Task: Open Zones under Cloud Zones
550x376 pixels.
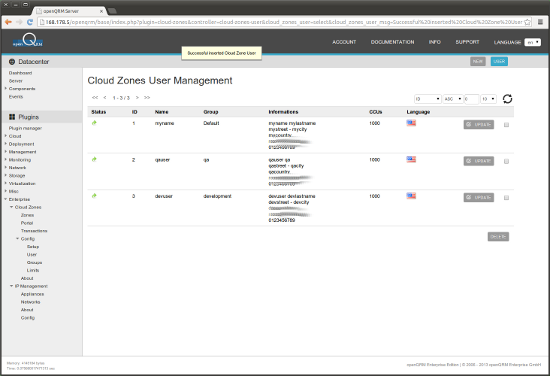Action: [x=27, y=215]
